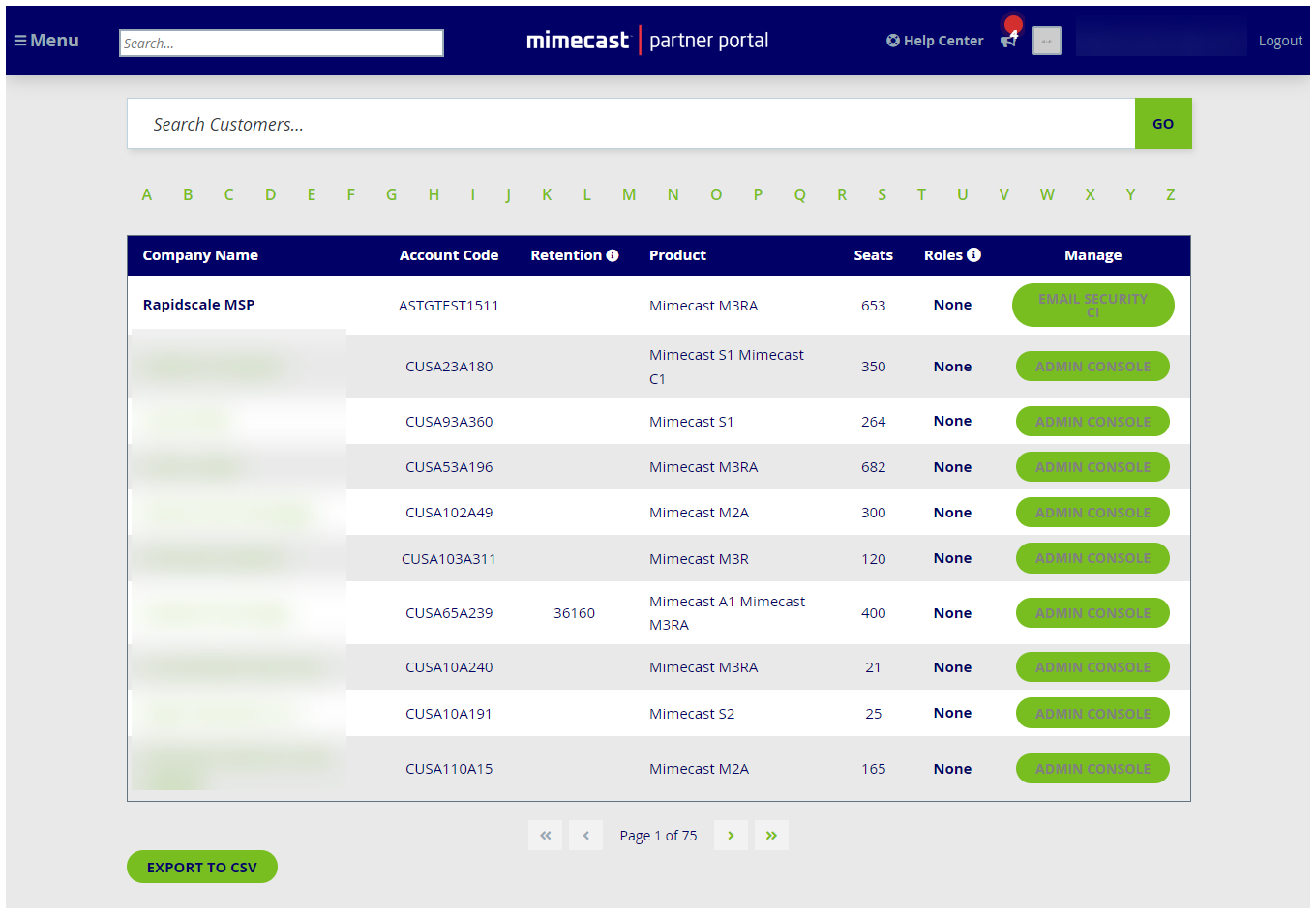Image resolution: width=1316 pixels, height=914 pixels.
Task: Click the previous-page left chevron icon
Action: point(585,835)
